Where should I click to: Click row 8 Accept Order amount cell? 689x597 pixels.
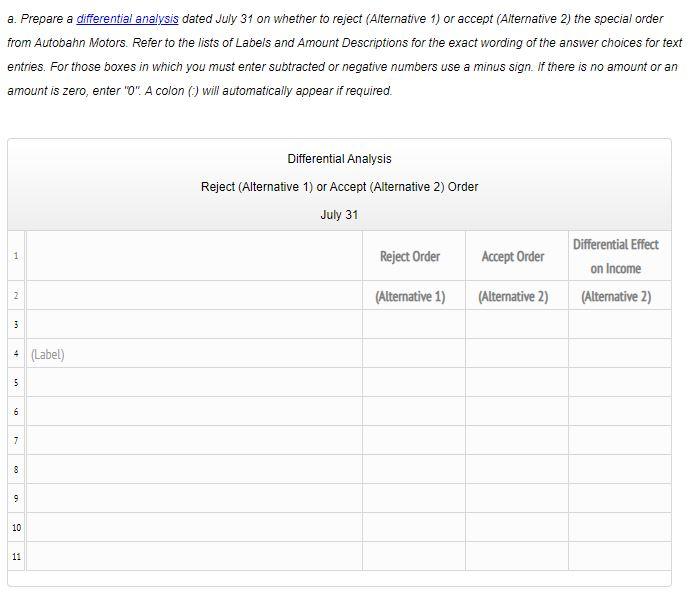click(x=517, y=470)
